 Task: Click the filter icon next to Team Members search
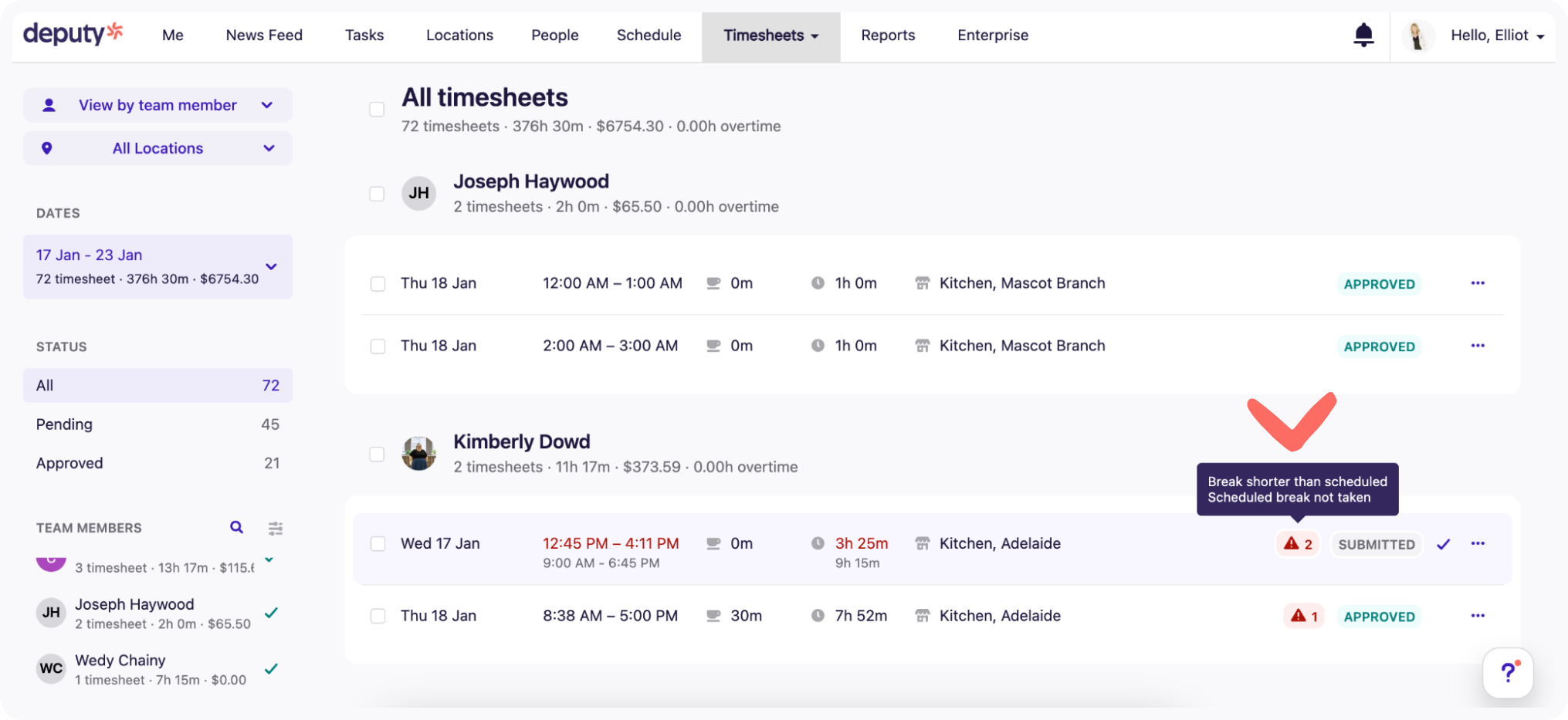(276, 528)
